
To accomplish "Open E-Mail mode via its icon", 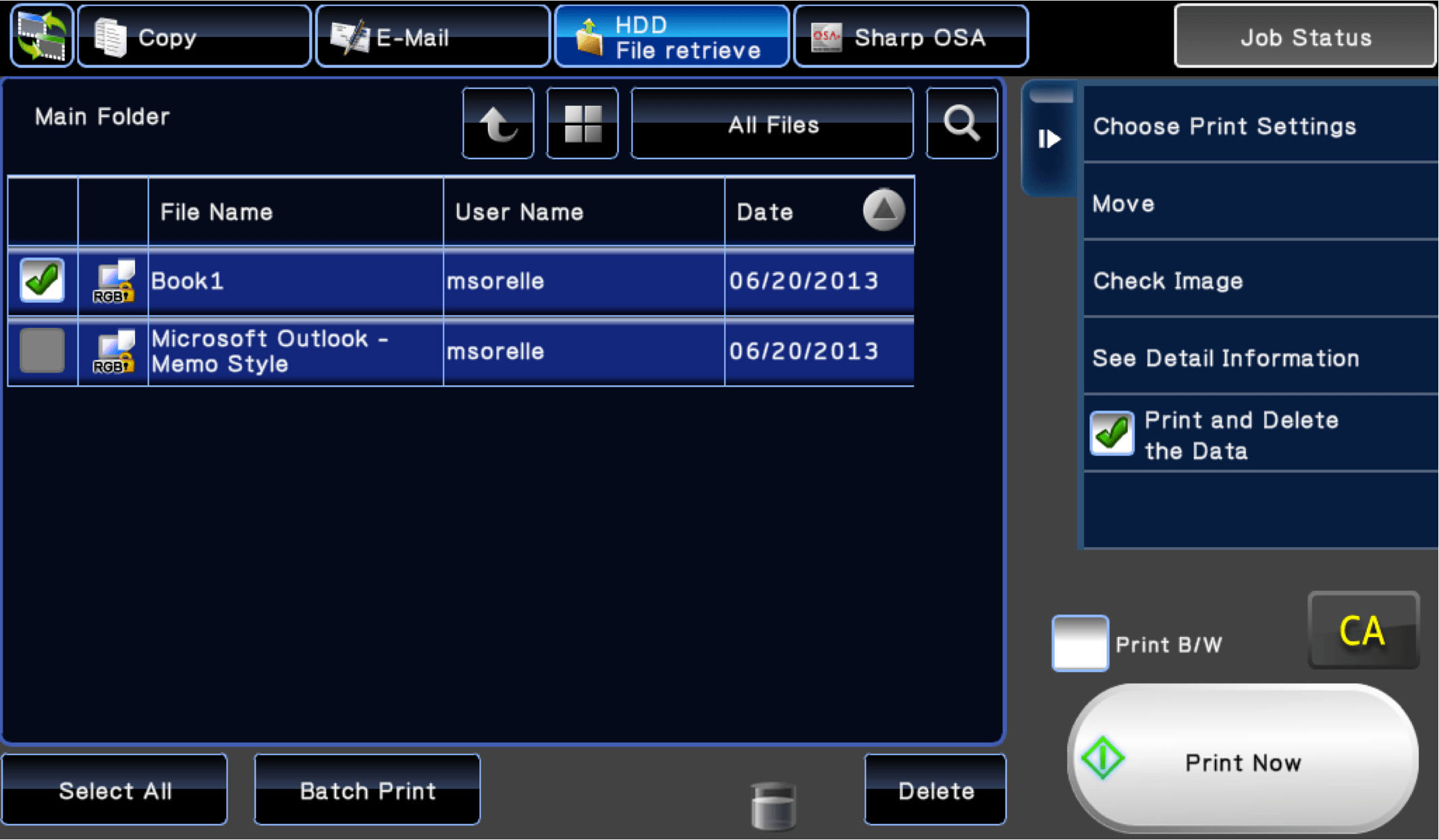I will (348, 36).
